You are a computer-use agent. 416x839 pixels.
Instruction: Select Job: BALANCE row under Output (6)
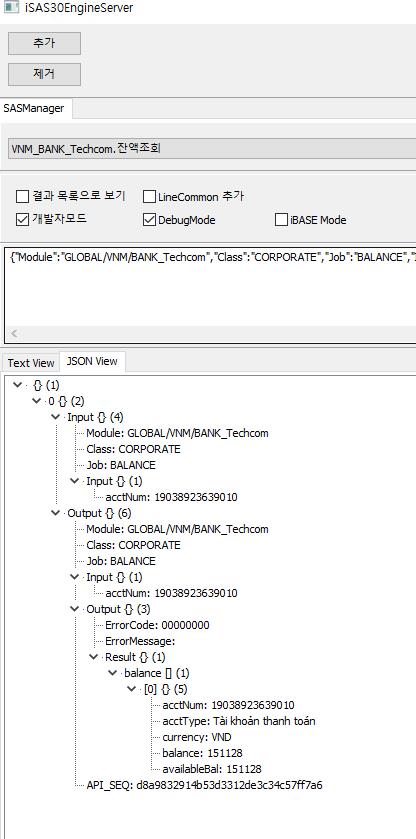121,561
